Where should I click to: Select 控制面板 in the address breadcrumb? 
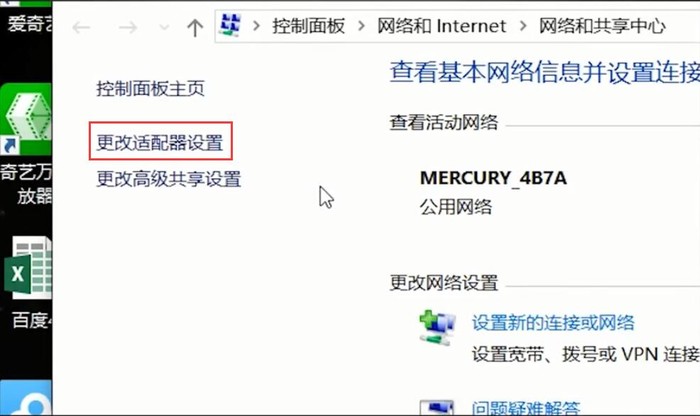[308, 26]
